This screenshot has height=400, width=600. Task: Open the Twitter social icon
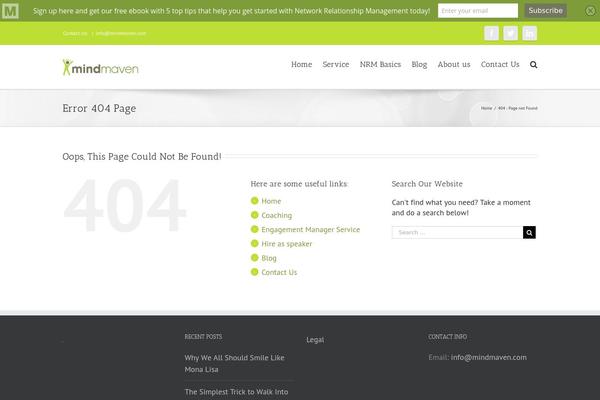pyautogui.click(x=510, y=33)
